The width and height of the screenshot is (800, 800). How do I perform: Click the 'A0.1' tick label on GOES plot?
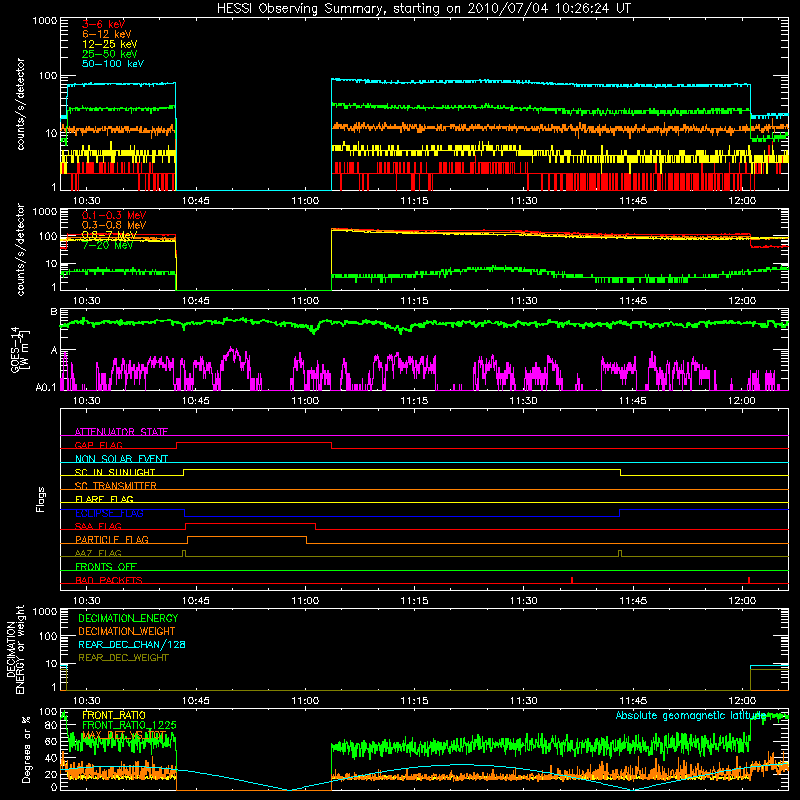pos(46,388)
